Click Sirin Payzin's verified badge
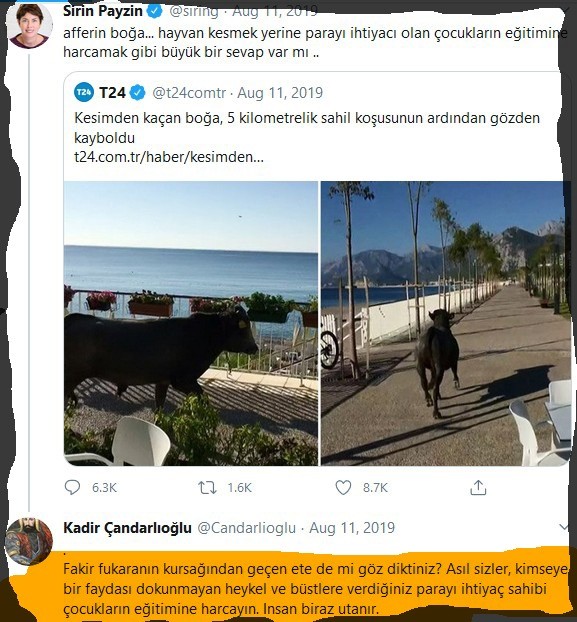 [155, 11]
